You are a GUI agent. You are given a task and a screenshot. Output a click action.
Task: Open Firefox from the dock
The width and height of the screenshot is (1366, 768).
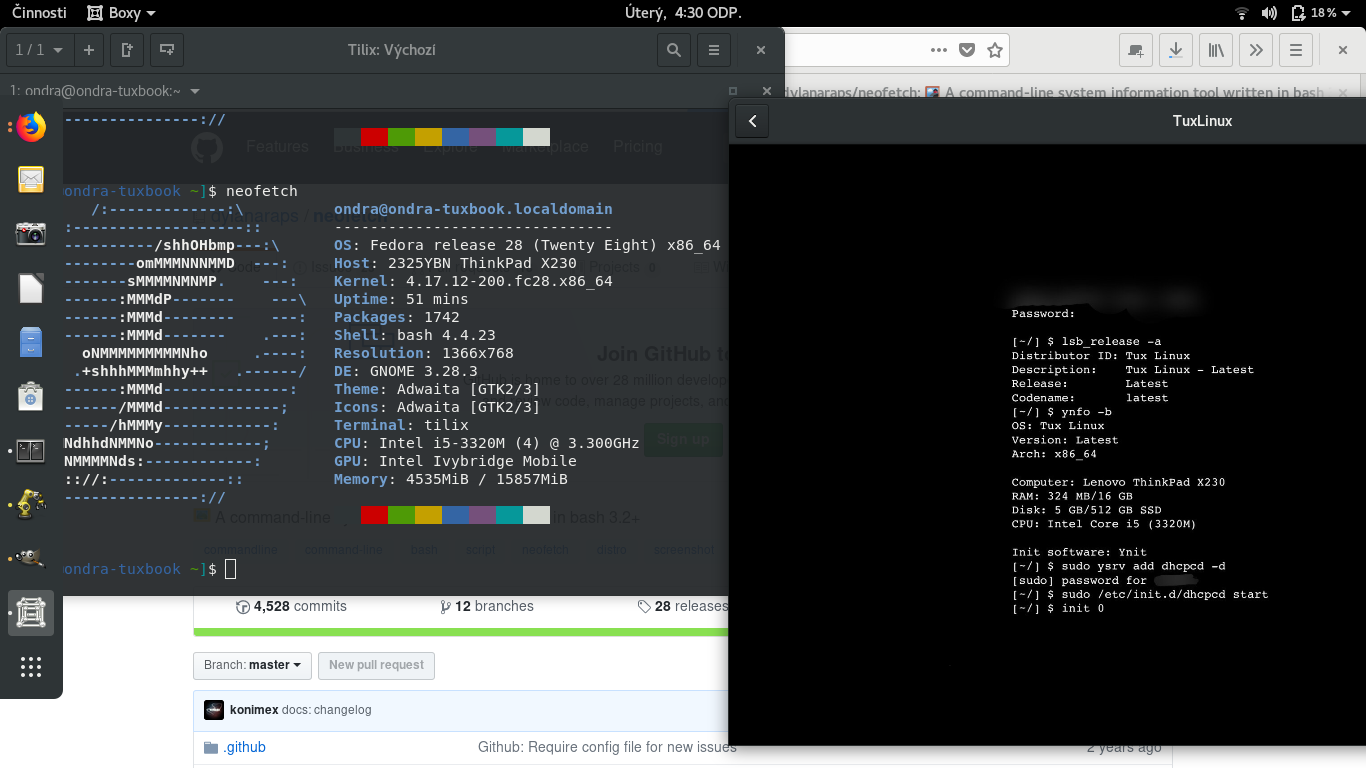point(31,127)
